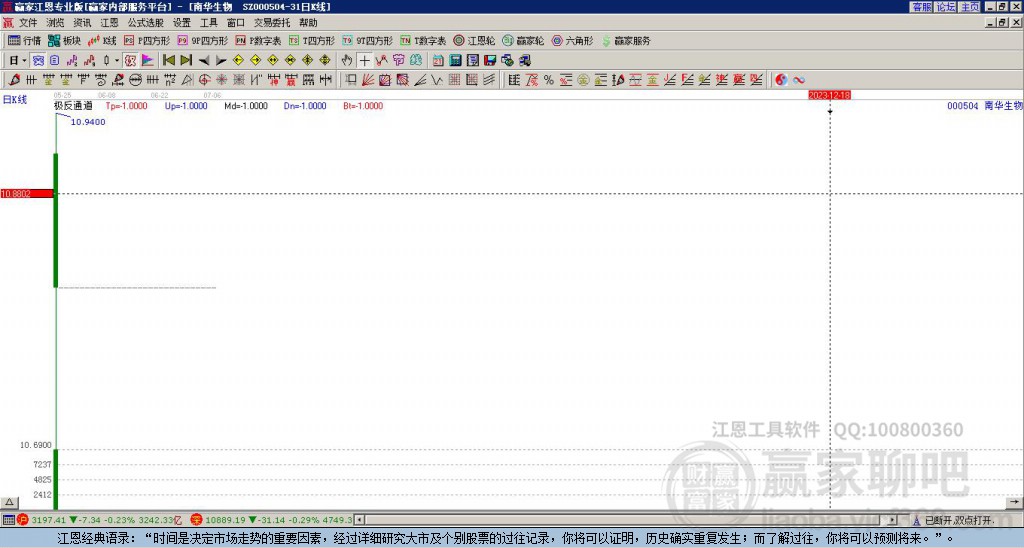Open the calculator icon
The height and width of the screenshot is (548, 1024).
(x=455, y=60)
